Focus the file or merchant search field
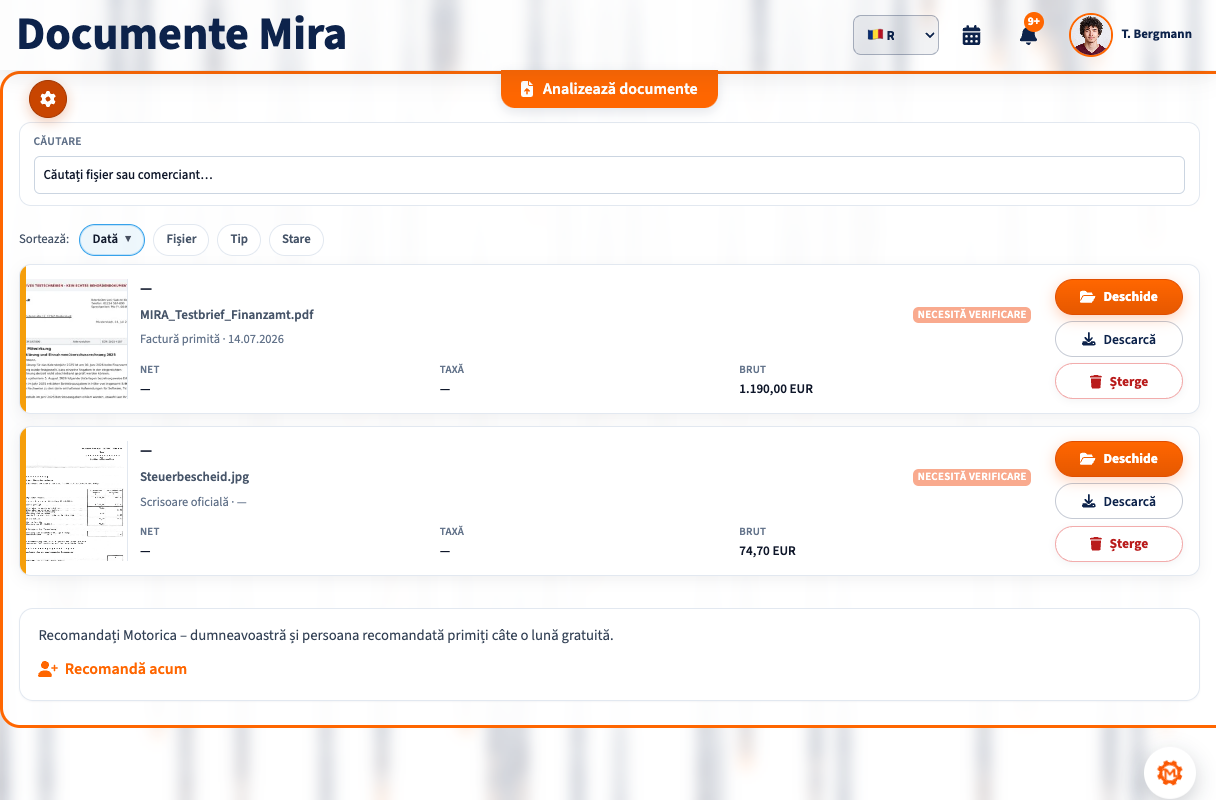The height and width of the screenshot is (800, 1216). (609, 175)
